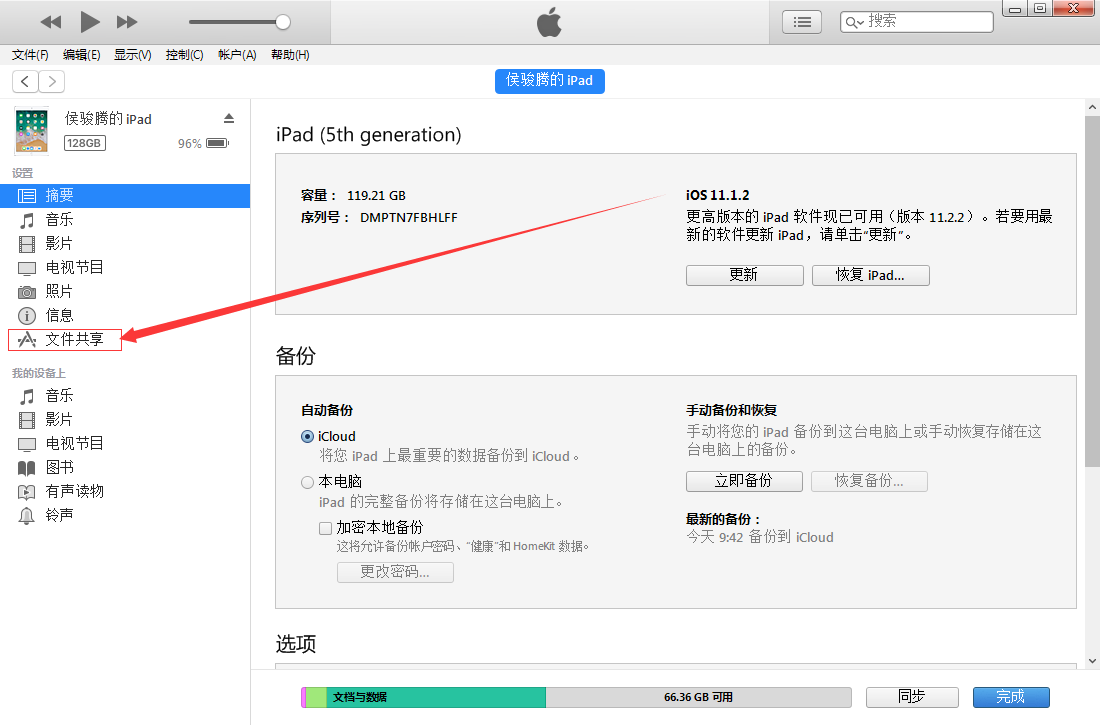Click the 66.36 GB 可用 storage segment

[699, 697]
